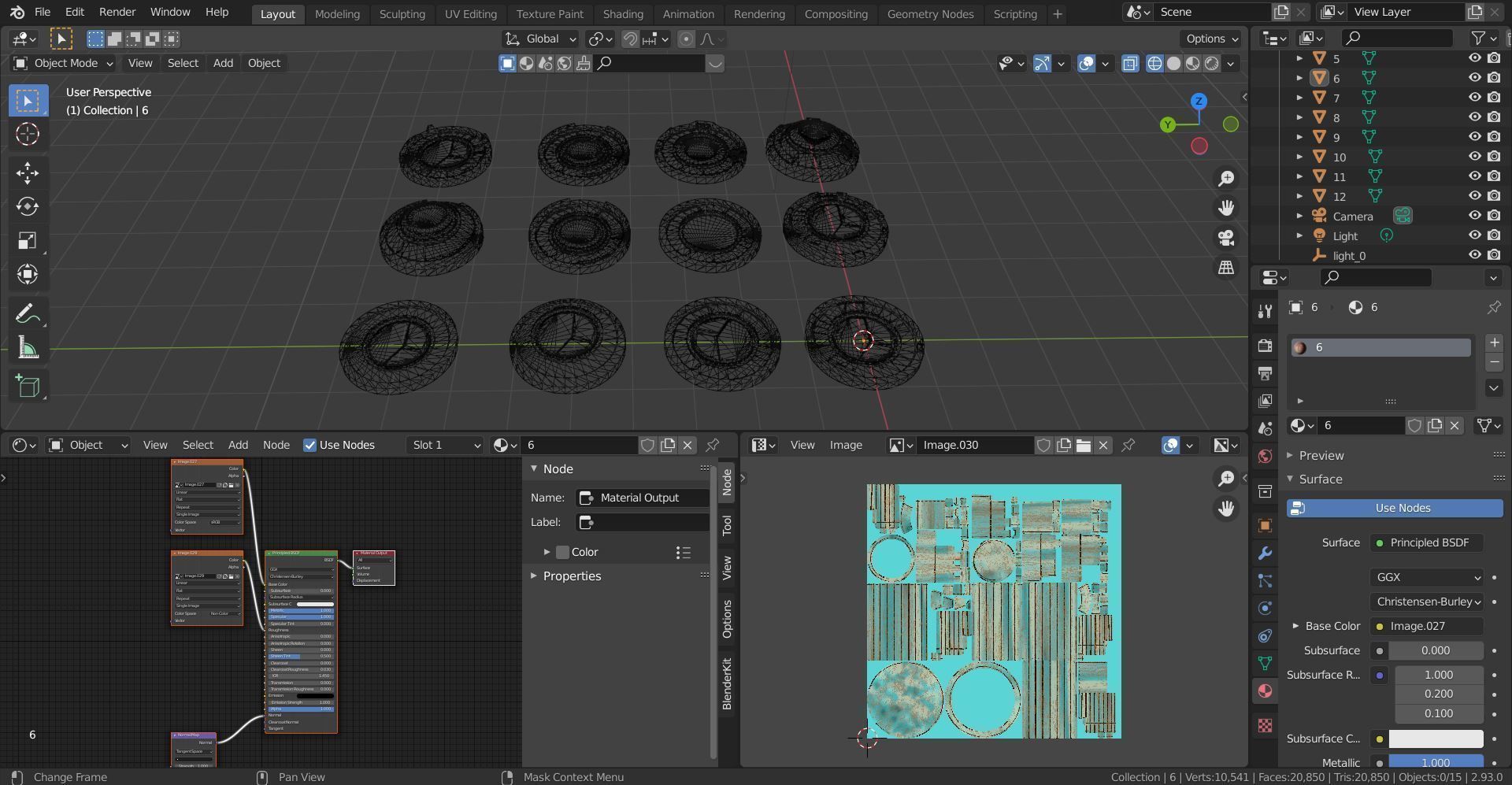Select the Scale tool
Viewport: 1512px width, 785px height.
[28, 241]
